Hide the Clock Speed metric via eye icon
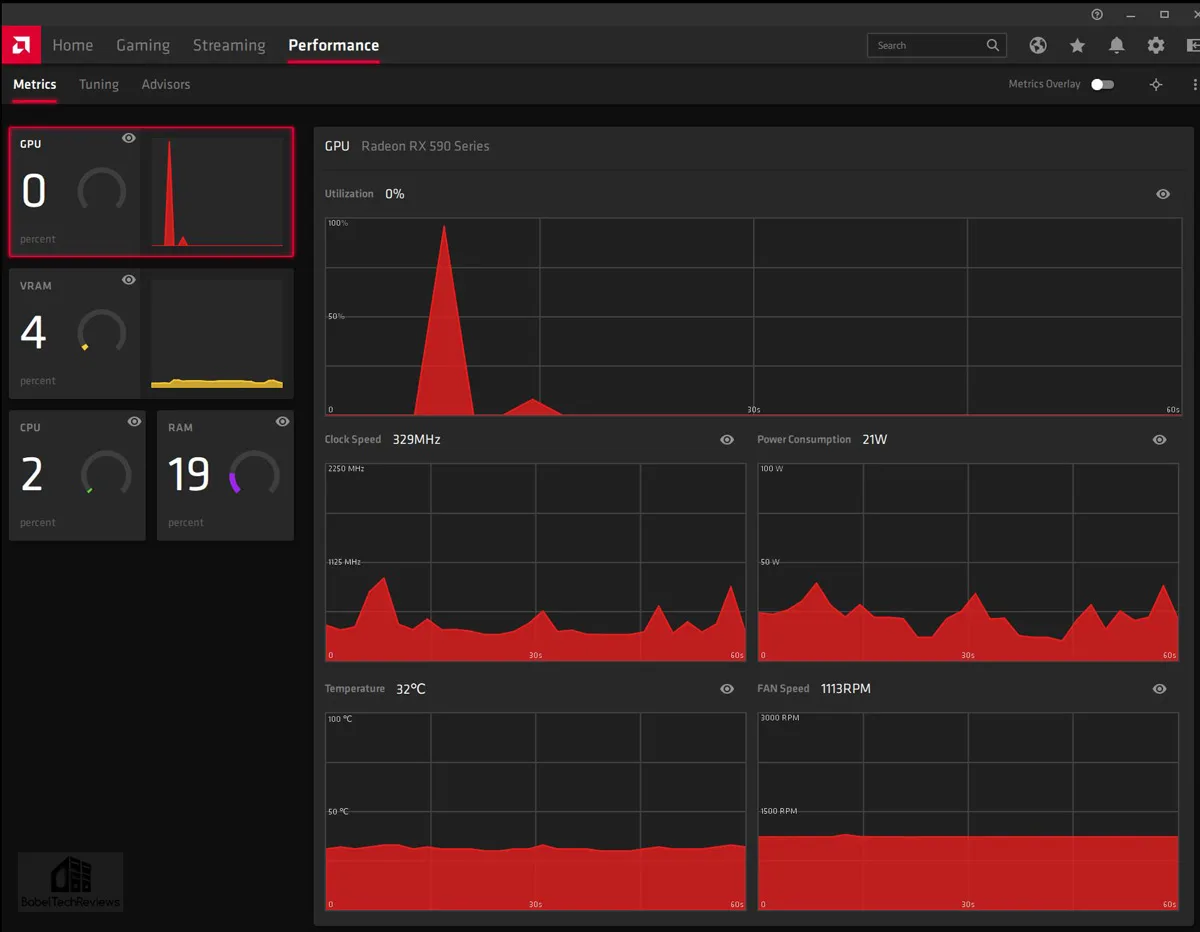Image resolution: width=1200 pixels, height=932 pixels. [727, 440]
